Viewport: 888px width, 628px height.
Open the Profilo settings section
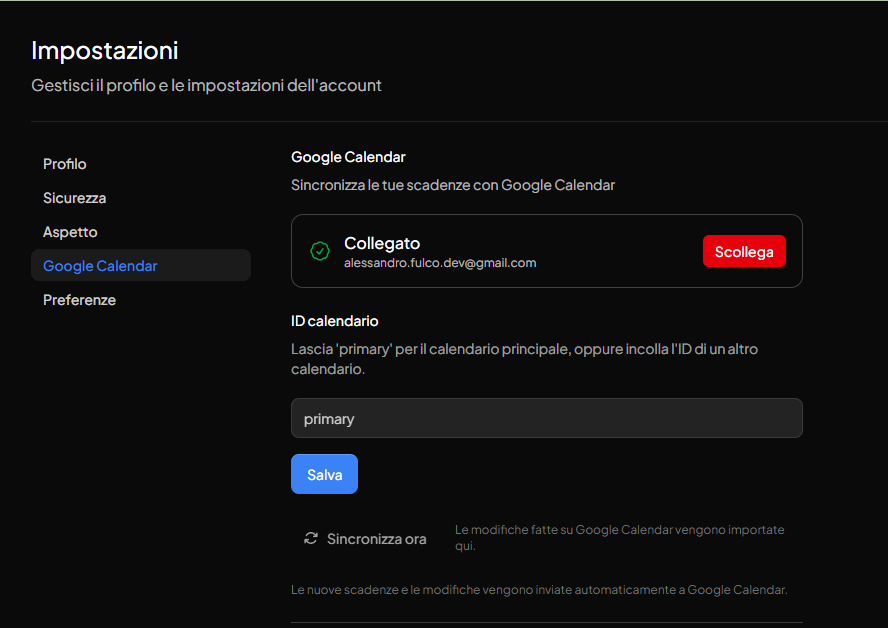[x=140, y=164]
